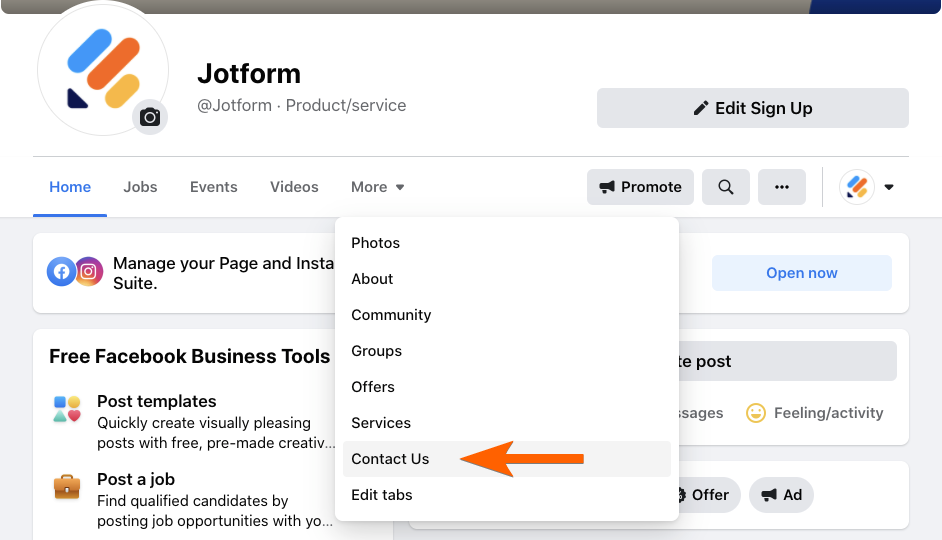Expand the More tabs dropdown
Screen dimensions: 942x540
(377, 187)
